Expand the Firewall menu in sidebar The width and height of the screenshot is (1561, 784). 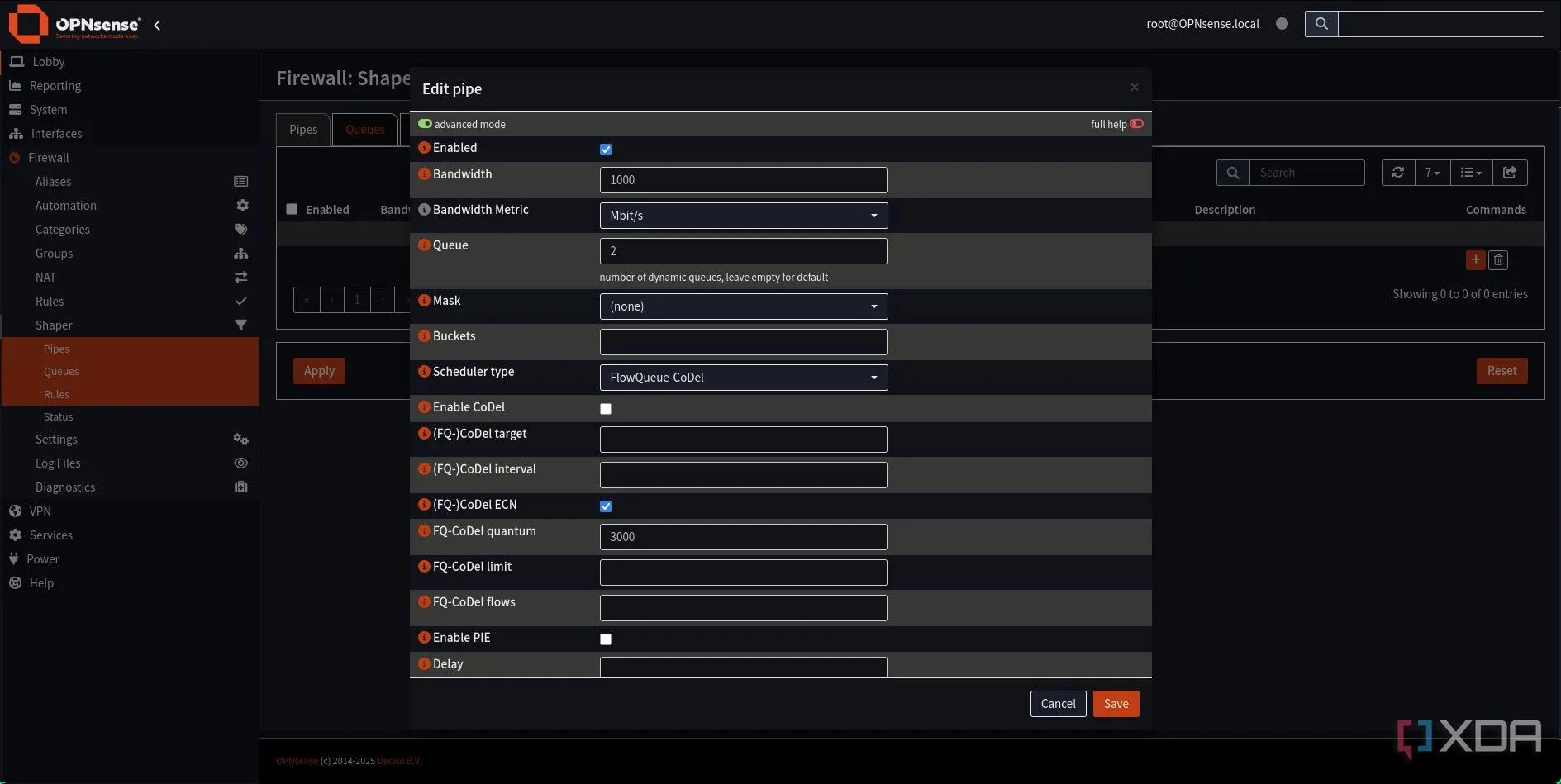coord(48,158)
